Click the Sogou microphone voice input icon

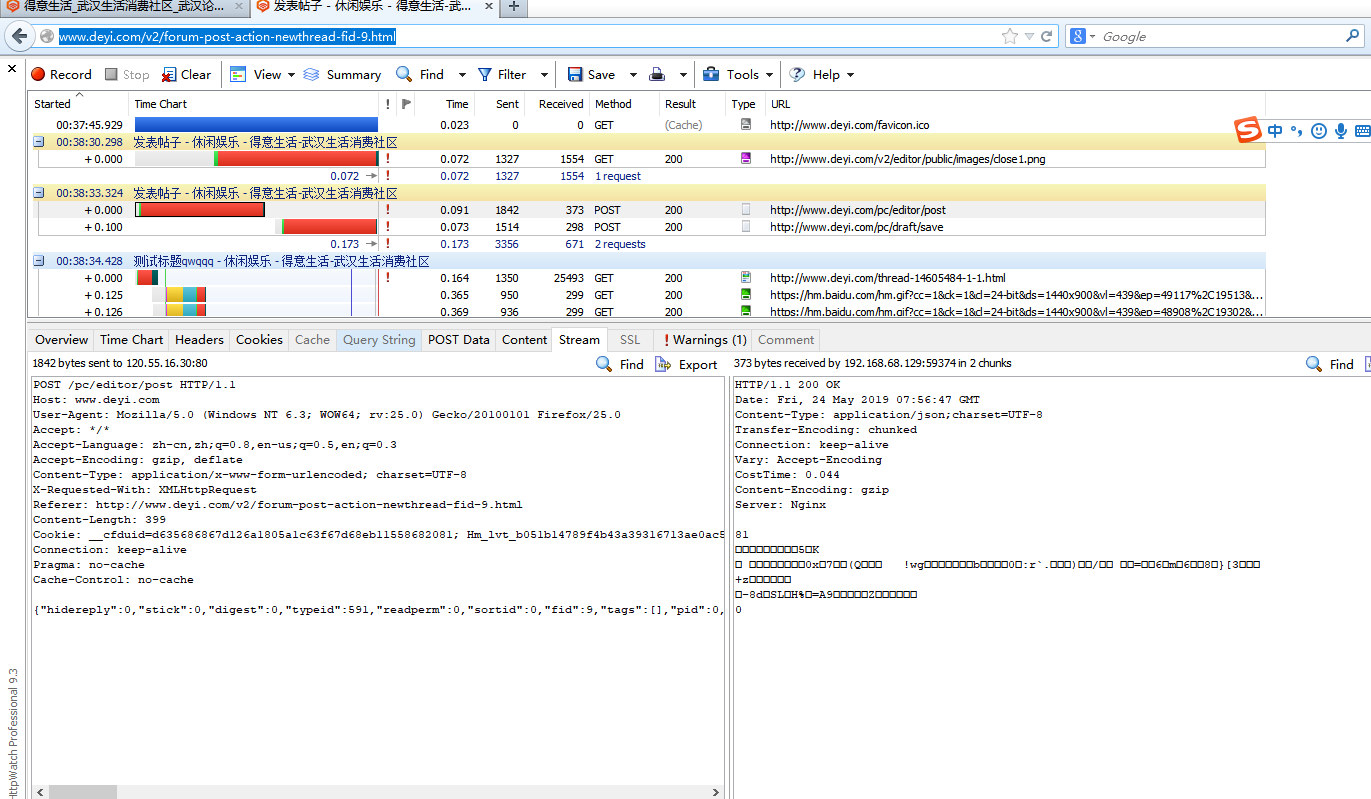point(1340,131)
